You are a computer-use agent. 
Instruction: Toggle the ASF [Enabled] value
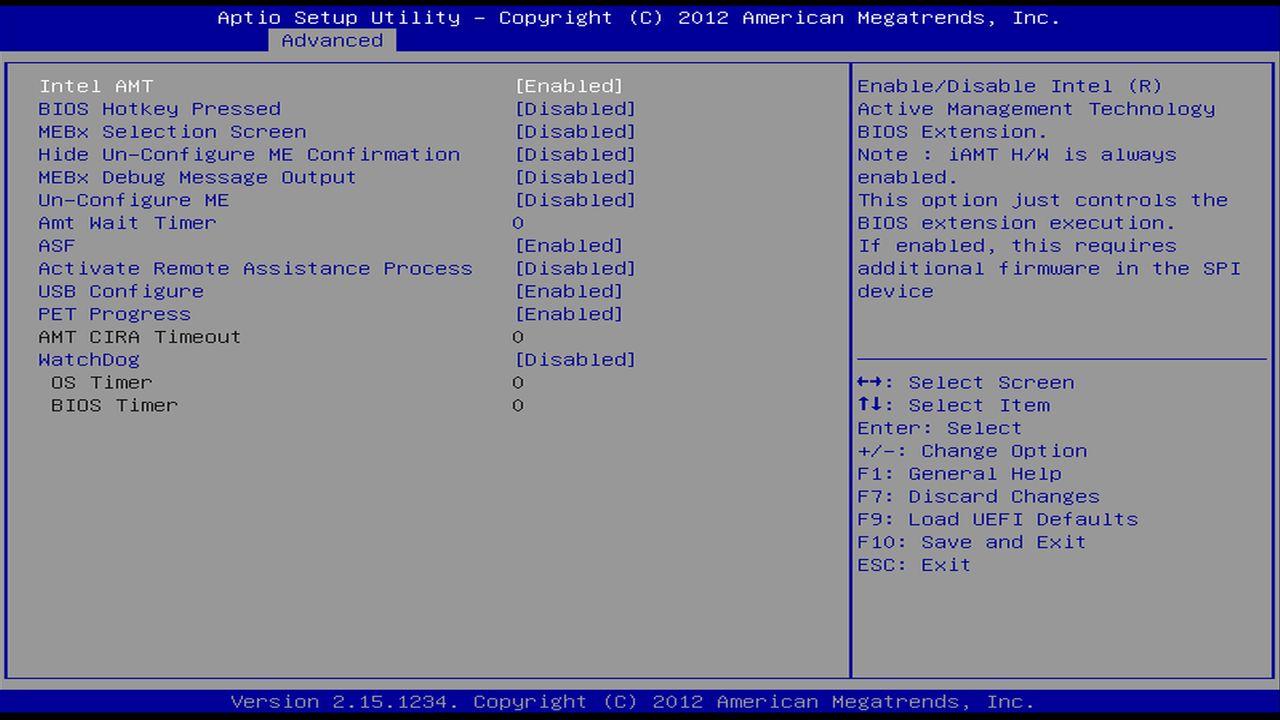click(x=569, y=246)
